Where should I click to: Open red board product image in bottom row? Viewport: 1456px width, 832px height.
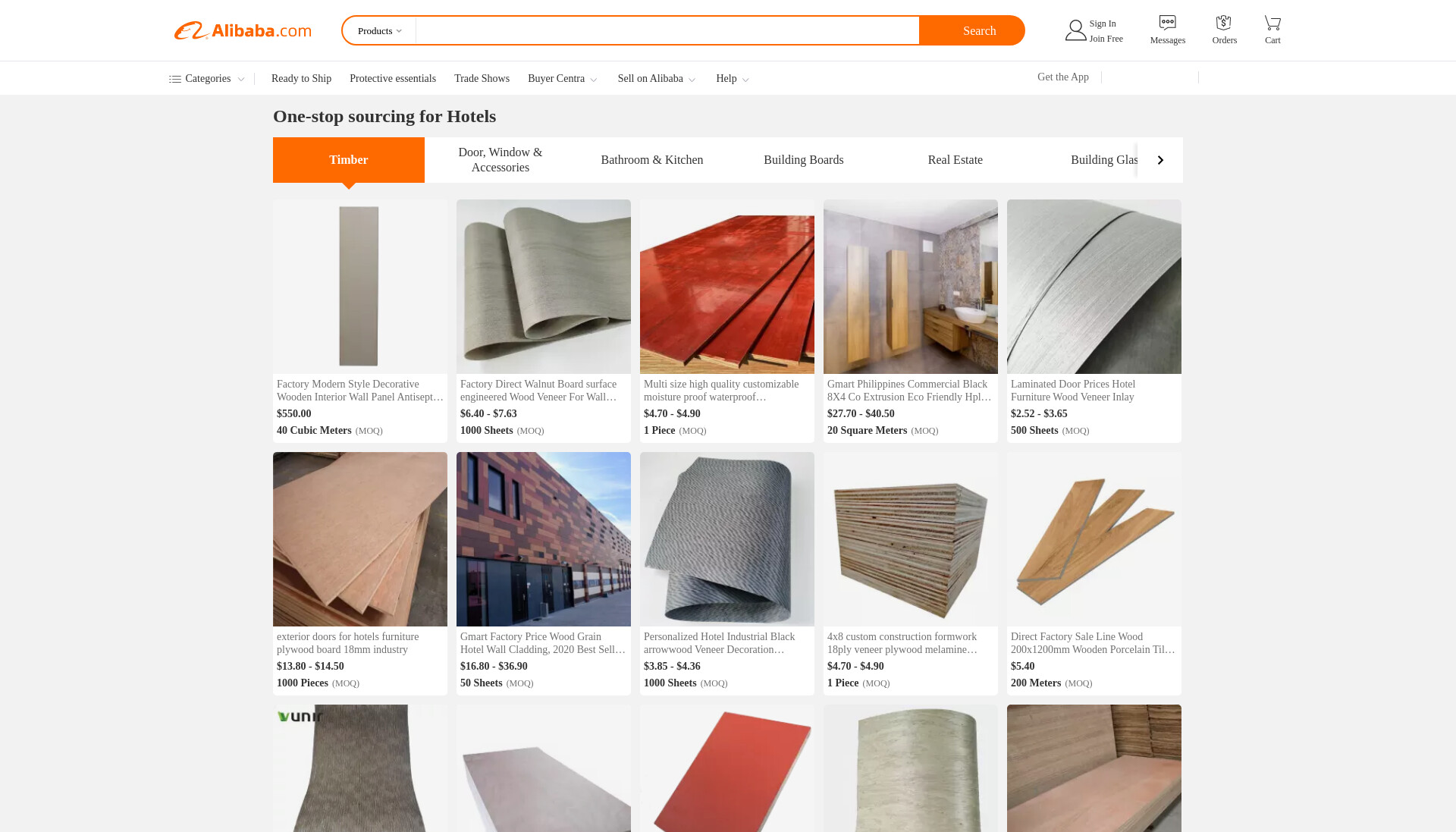click(x=727, y=768)
